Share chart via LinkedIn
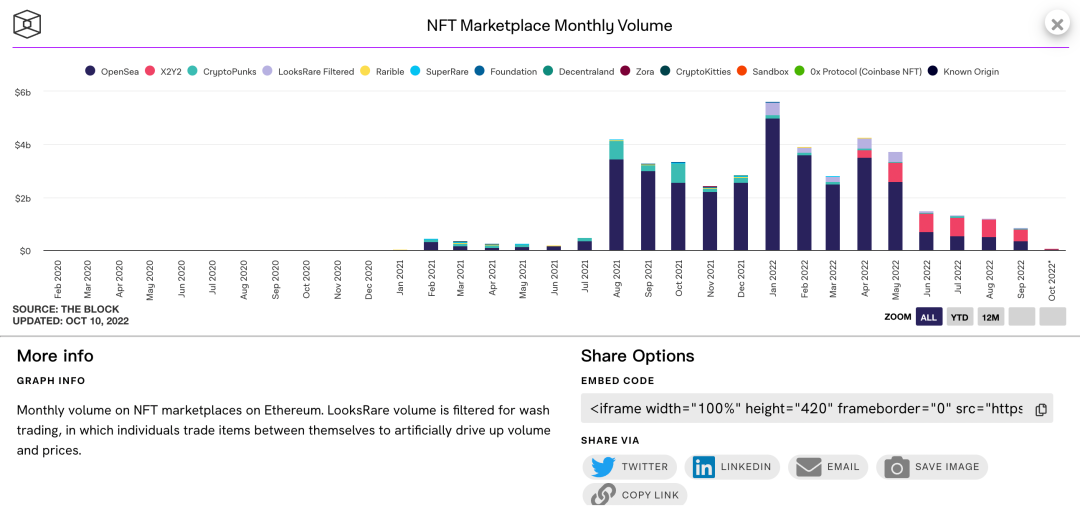 pyautogui.click(x=732, y=467)
